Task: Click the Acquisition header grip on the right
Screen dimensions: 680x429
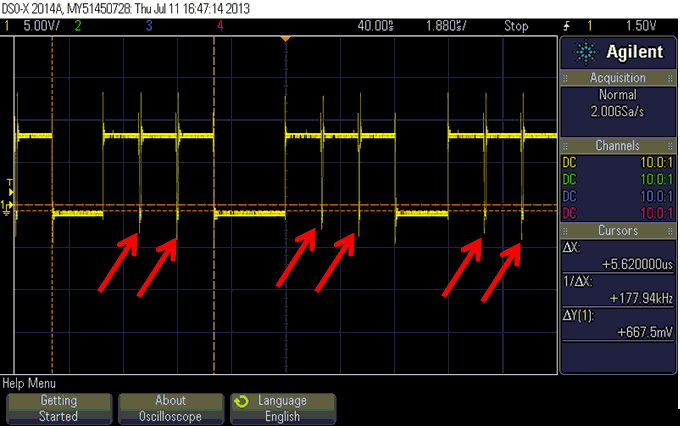Action: tap(670, 79)
